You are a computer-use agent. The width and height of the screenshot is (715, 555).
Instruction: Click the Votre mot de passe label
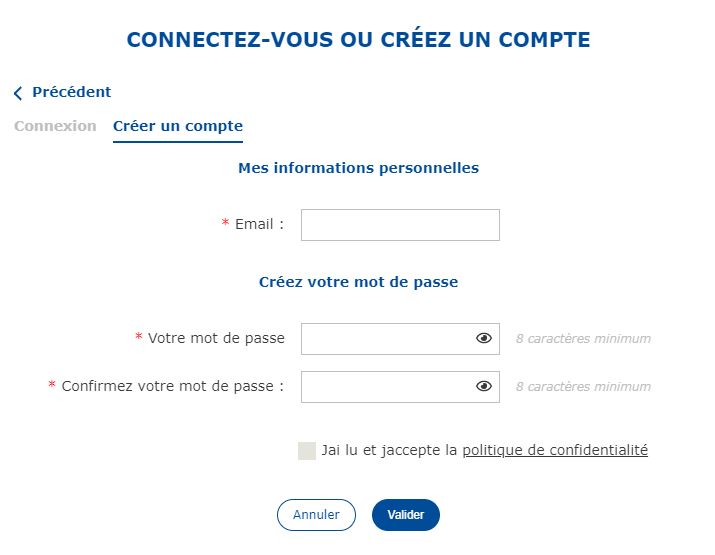pyautogui.click(x=216, y=338)
